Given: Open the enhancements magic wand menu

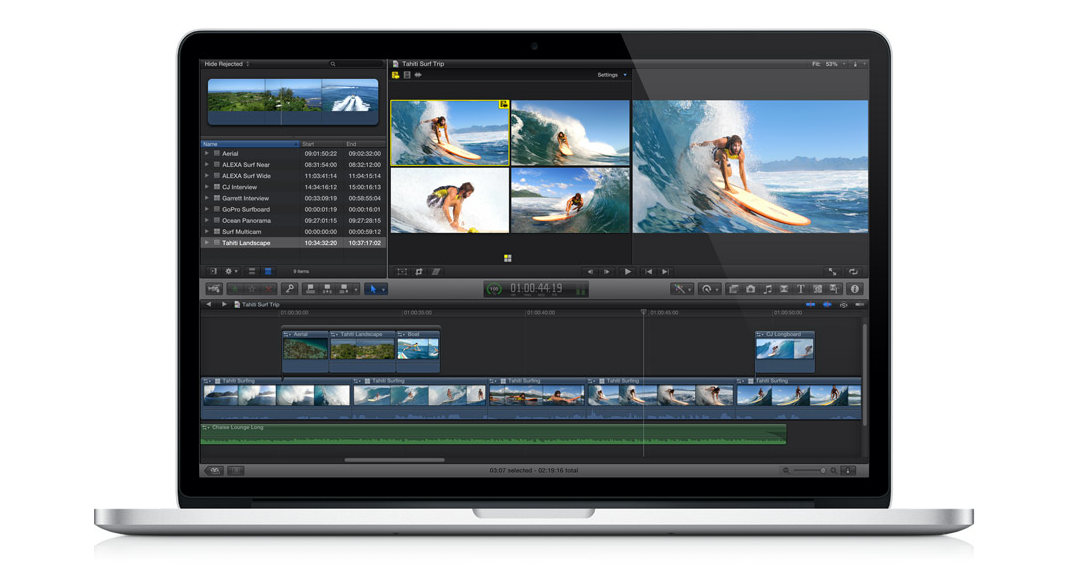Looking at the screenshot, I should [x=682, y=289].
